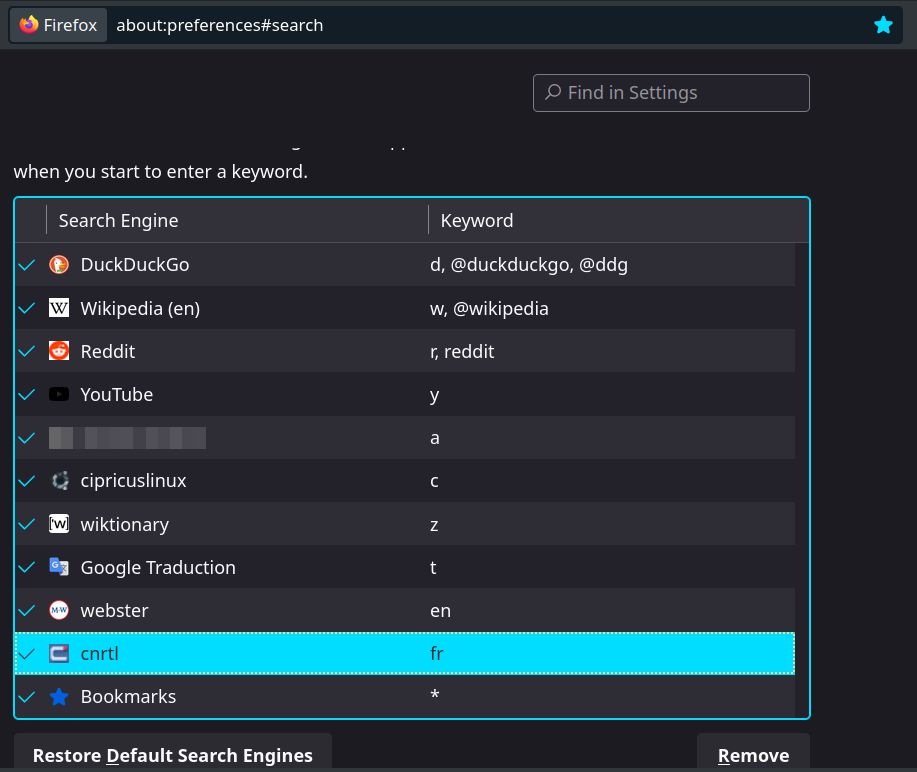Viewport: 917px width, 772px height.
Task: Click keyword 'd, @duckduckgo, @ddg'
Action: click(529, 265)
